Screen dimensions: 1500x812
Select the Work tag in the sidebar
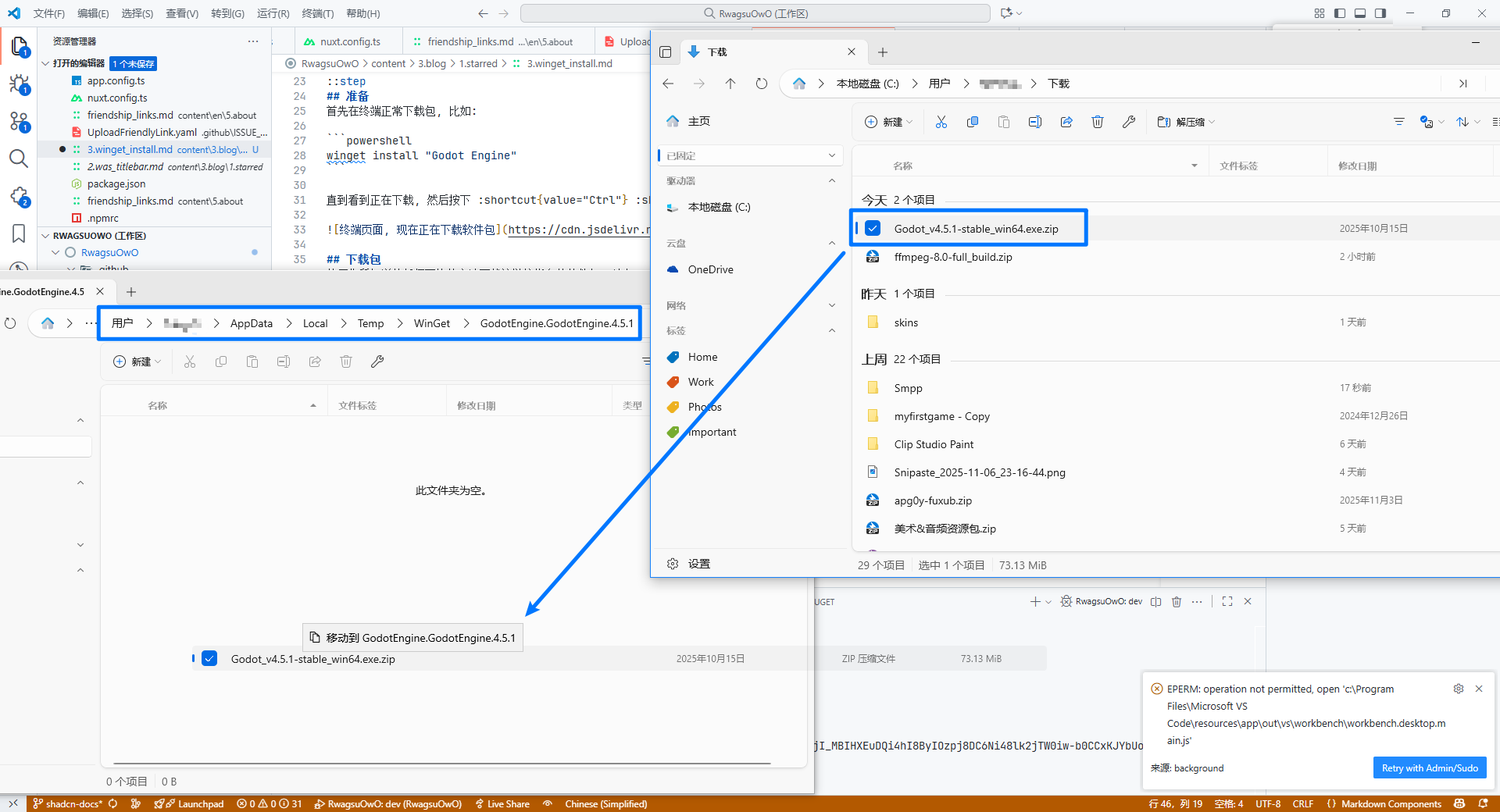701,382
